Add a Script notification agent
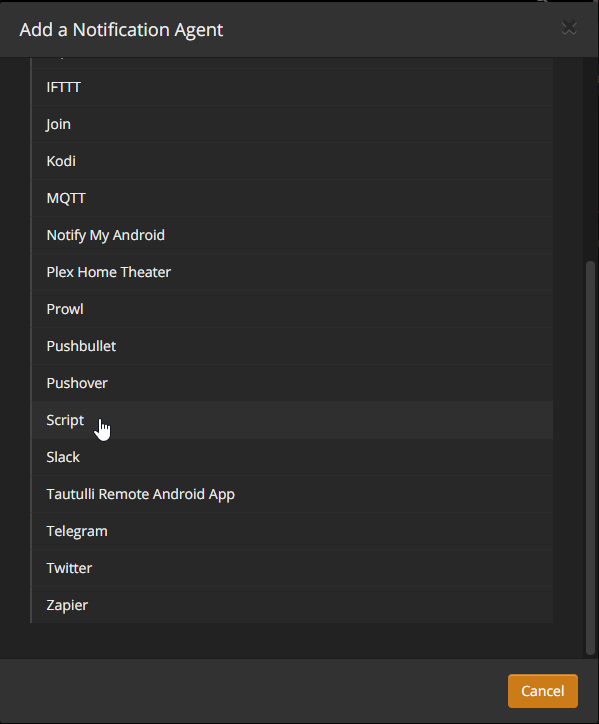 [x=292, y=420]
